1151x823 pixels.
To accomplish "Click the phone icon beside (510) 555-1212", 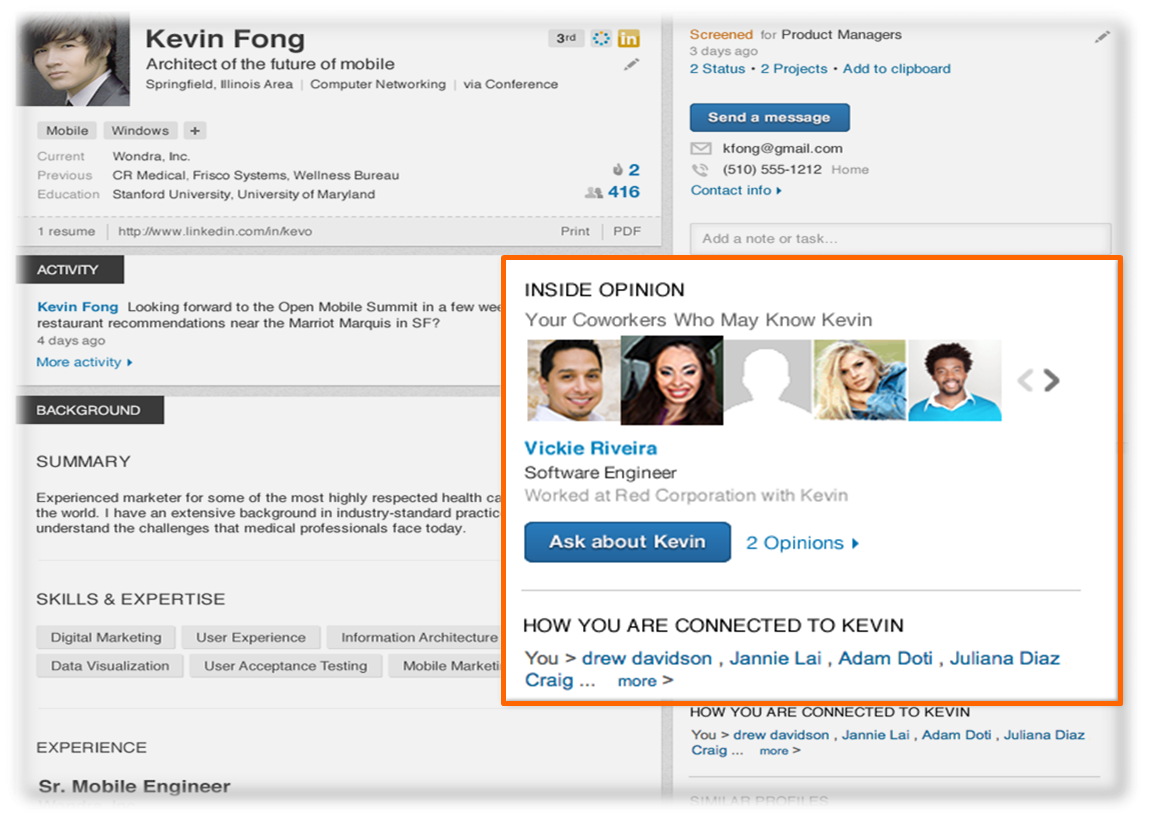I will (700, 170).
